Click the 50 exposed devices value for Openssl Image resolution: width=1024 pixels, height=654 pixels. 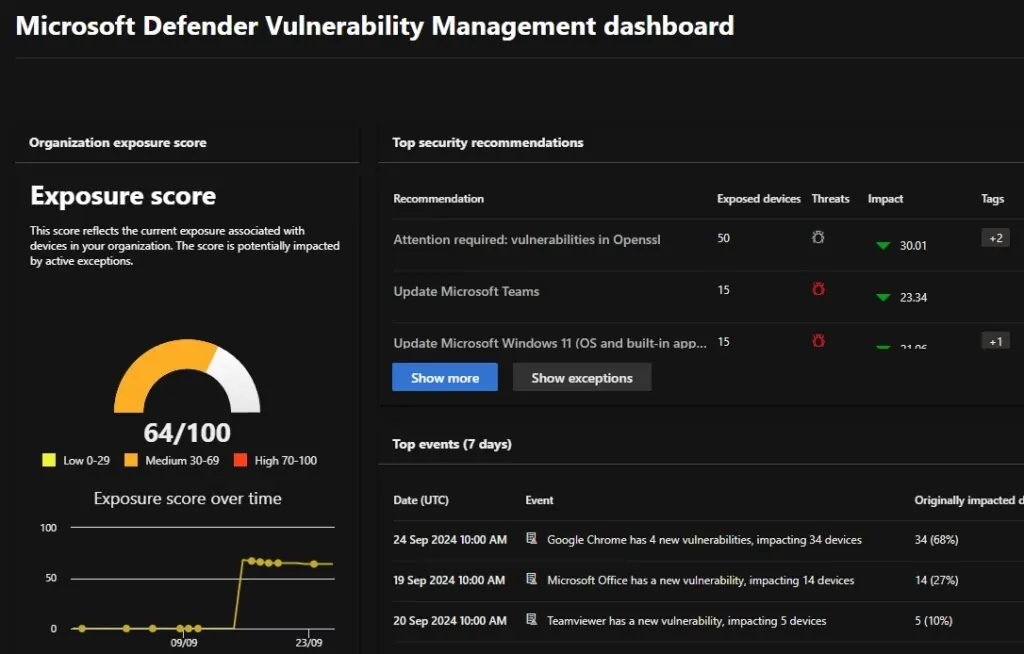point(723,238)
